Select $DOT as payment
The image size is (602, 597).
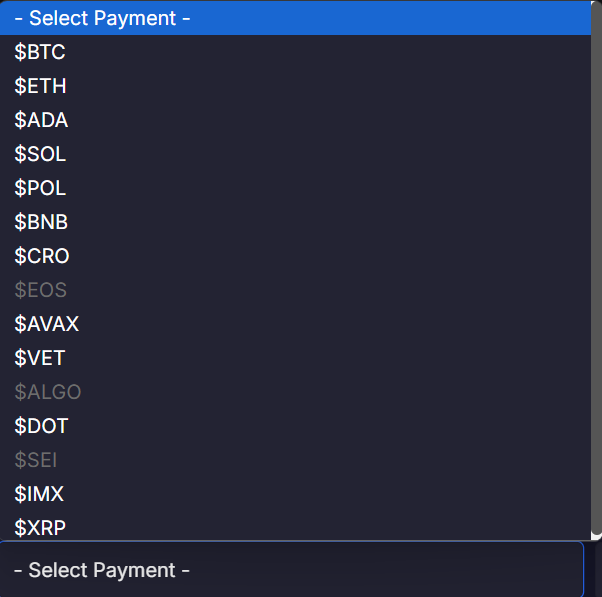pyautogui.click(x=295, y=426)
